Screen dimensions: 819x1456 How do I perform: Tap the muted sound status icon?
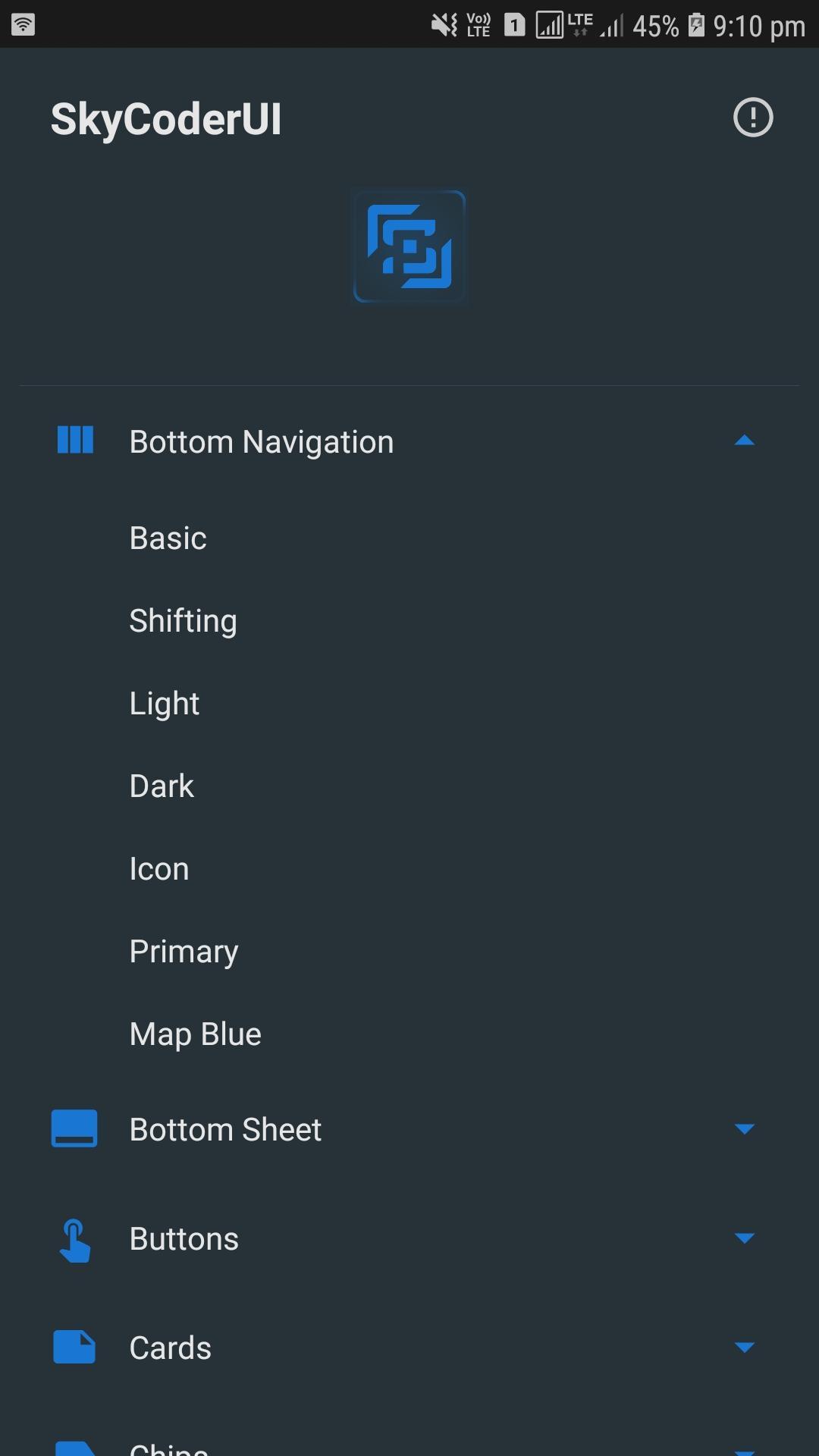pyautogui.click(x=444, y=25)
